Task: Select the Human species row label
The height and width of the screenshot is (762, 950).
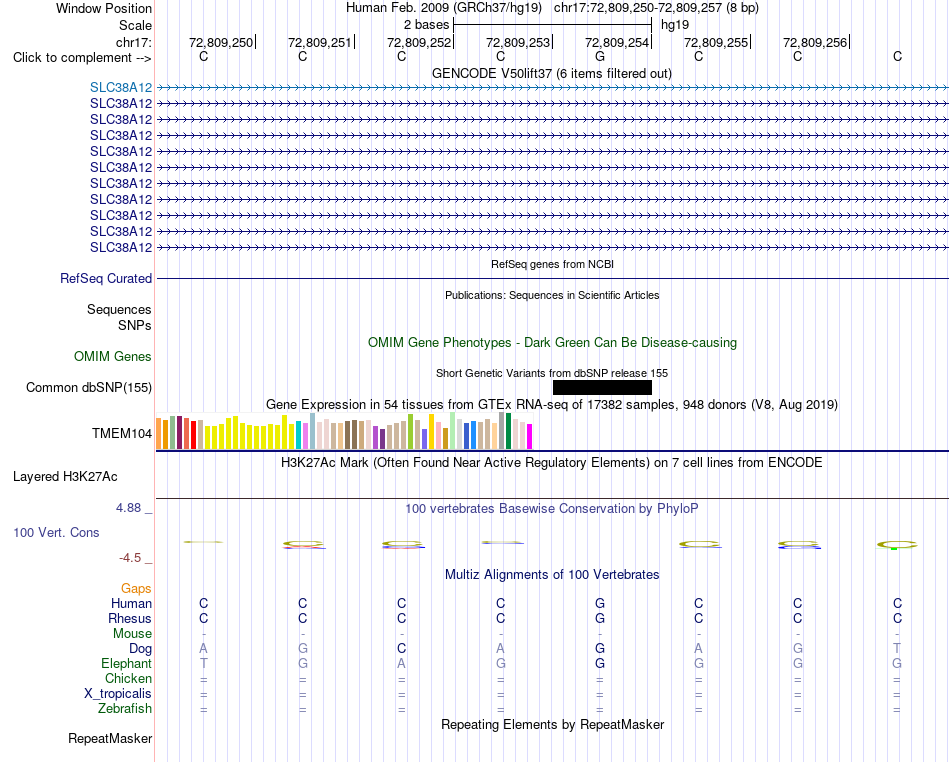Action: tap(131, 603)
